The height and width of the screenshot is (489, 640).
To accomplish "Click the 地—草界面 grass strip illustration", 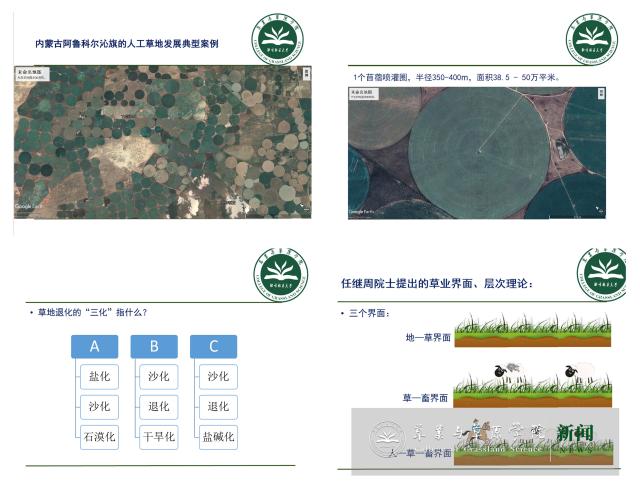I will (533, 332).
